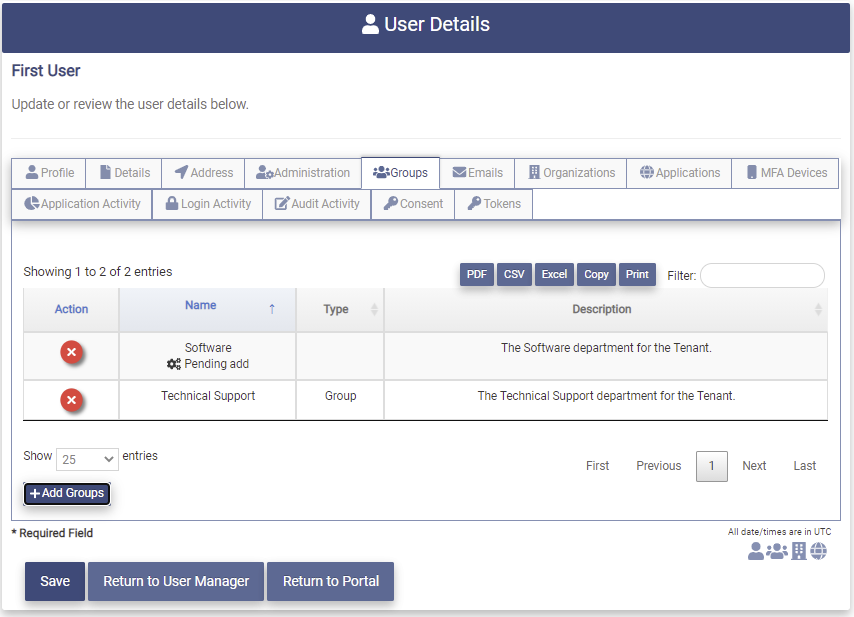Click the groups icon near UTC note
854x617 pixels.
(777, 551)
